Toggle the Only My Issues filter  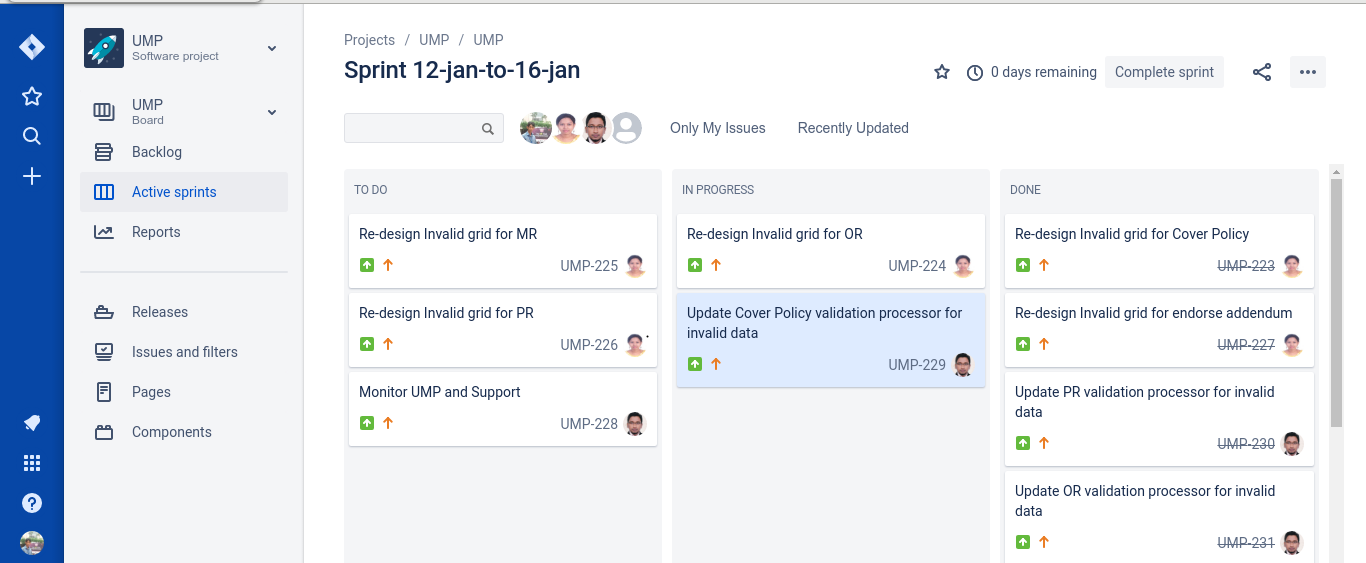(x=718, y=128)
